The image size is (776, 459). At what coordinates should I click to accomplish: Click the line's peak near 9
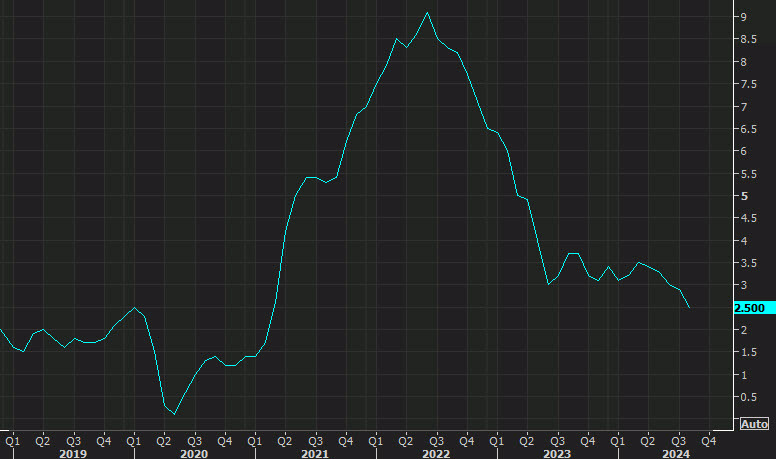tap(428, 13)
